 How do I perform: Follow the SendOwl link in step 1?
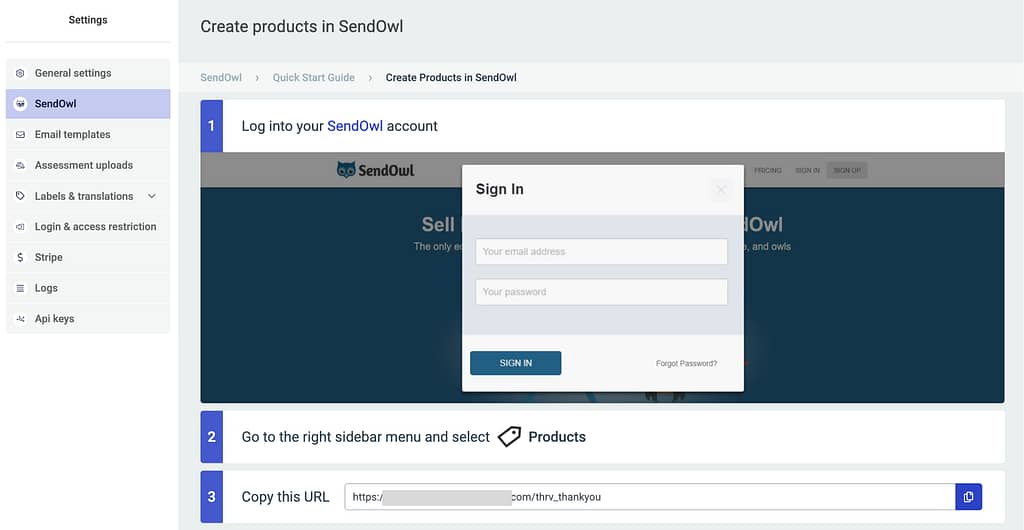[355, 126]
